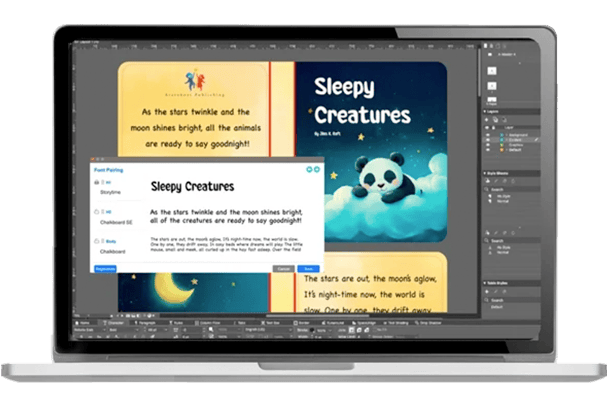Select the first page thumbnail in Page Layout
608x405 pixels.
coord(492,71)
